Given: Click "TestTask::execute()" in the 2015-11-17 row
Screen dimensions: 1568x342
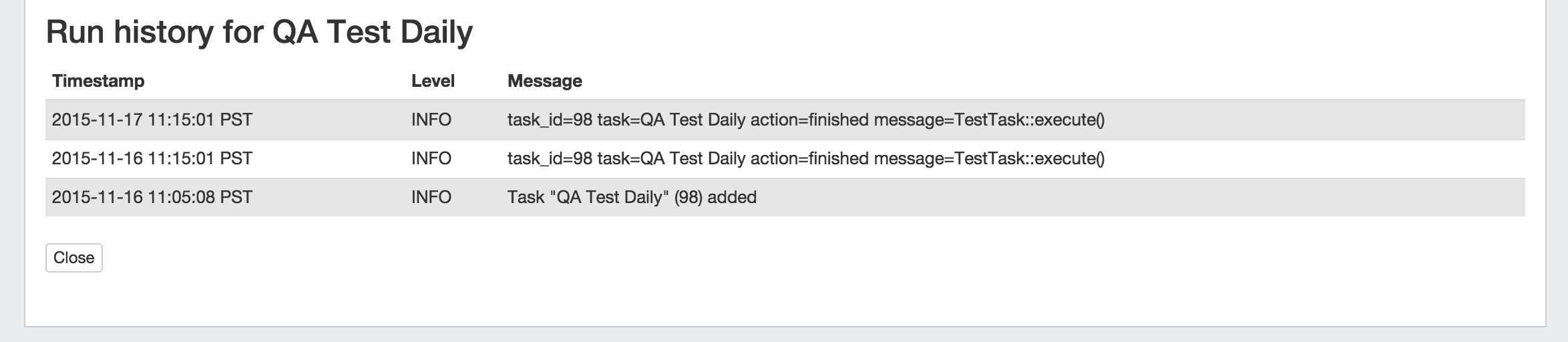Looking at the screenshot, I should click(1029, 120).
